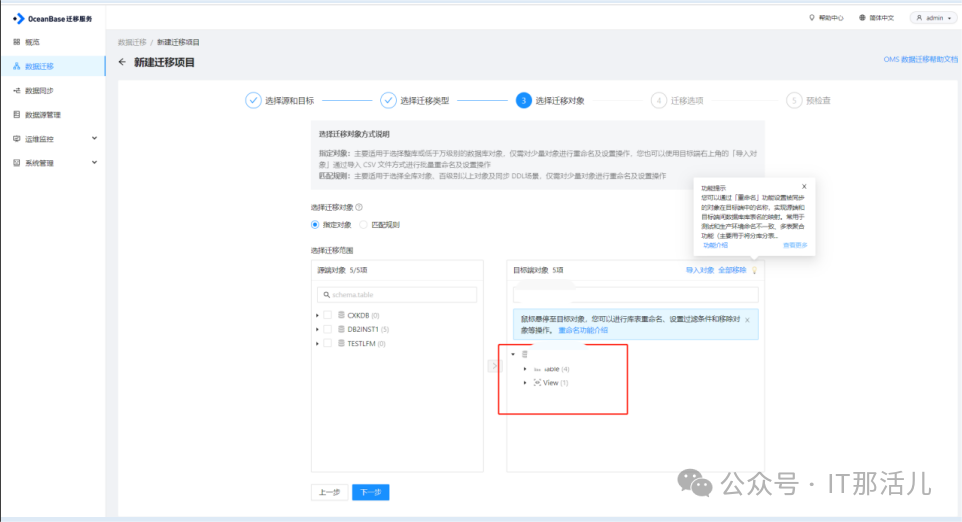Image resolution: width=962 pixels, height=522 pixels.
Task: Open the 概览 overview page in sidebar
Action: [x=32, y=42]
